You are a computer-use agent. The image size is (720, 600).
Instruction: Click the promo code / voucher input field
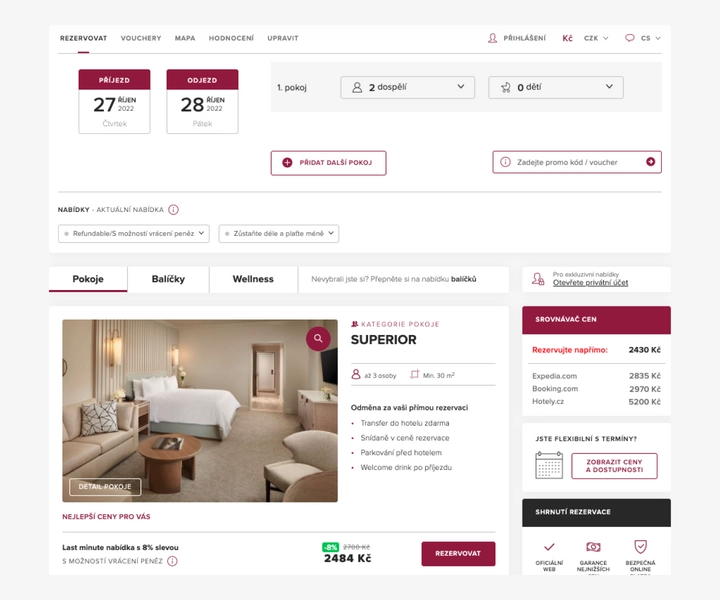[577, 162]
